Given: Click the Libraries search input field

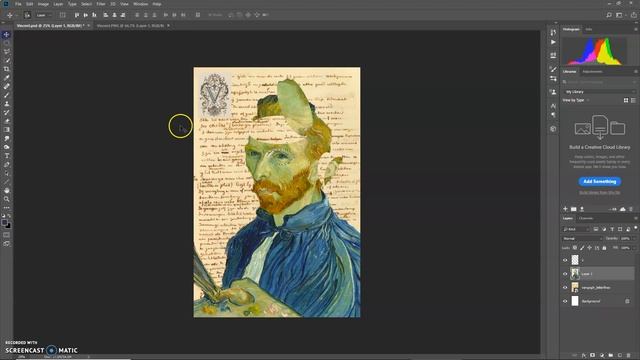Looking at the screenshot, I should click(599, 82).
